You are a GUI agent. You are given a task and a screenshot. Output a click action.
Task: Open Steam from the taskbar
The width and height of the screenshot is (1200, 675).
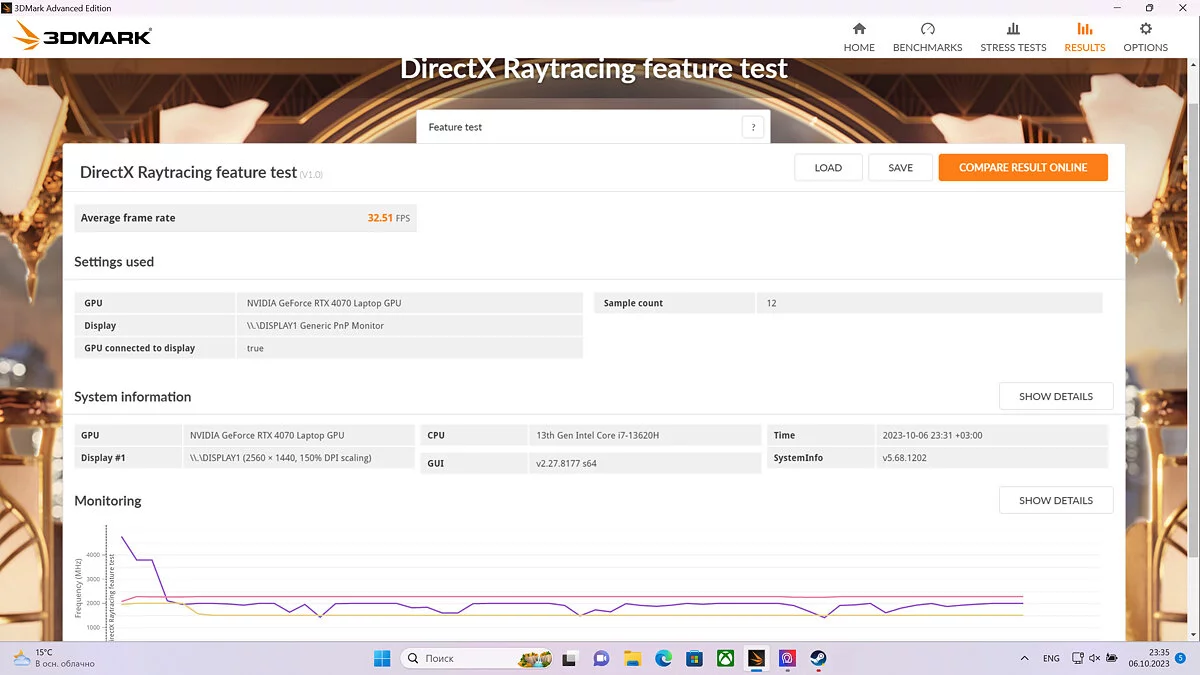pos(818,658)
